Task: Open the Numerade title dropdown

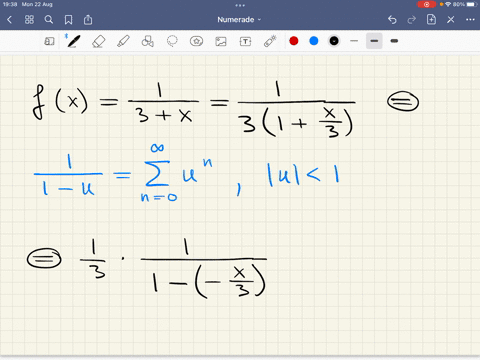Action: click(239, 20)
